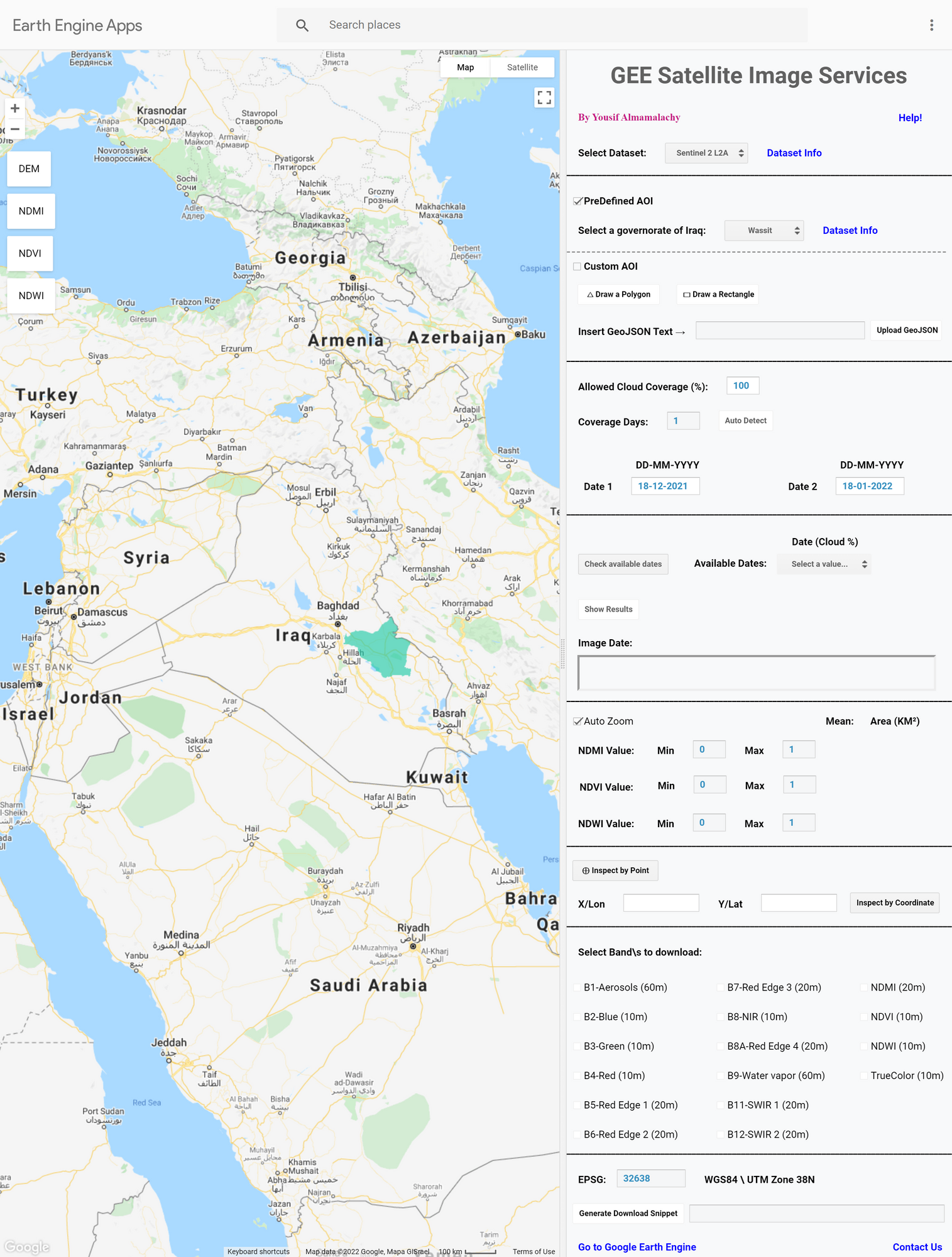Click the panel divider resize handle
Screen dimensions: 952x1257
563,654
